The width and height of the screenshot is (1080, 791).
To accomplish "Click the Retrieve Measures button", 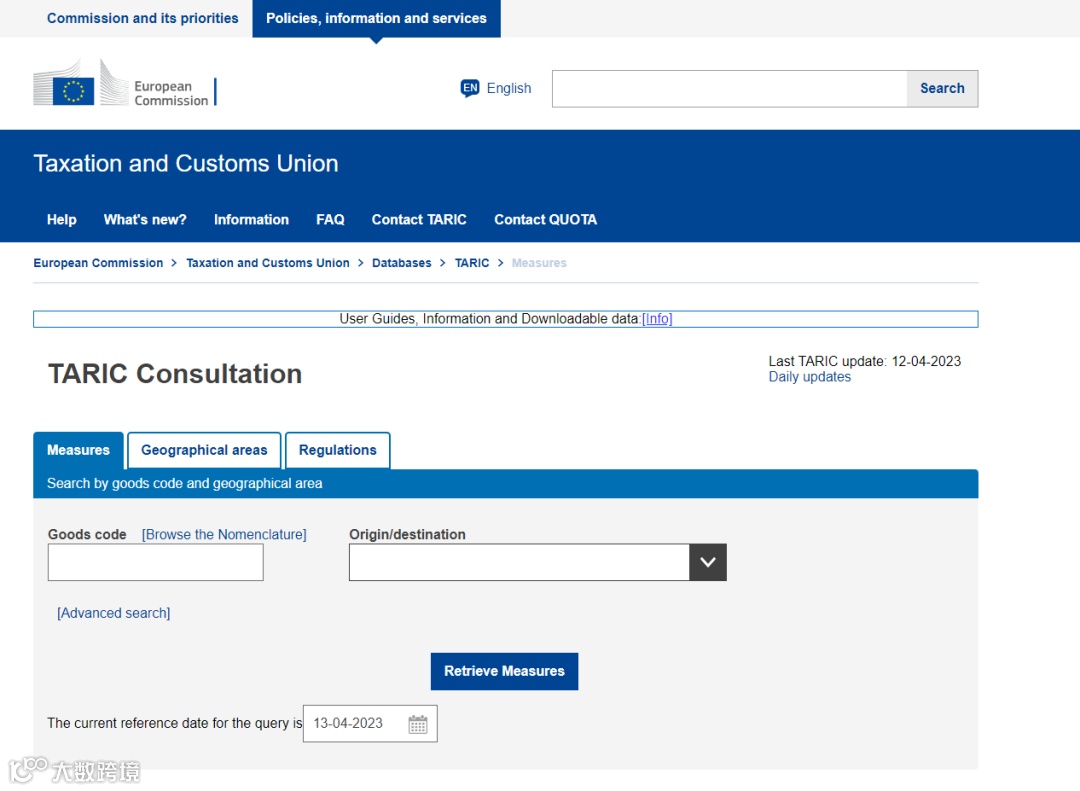I will click(504, 672).
